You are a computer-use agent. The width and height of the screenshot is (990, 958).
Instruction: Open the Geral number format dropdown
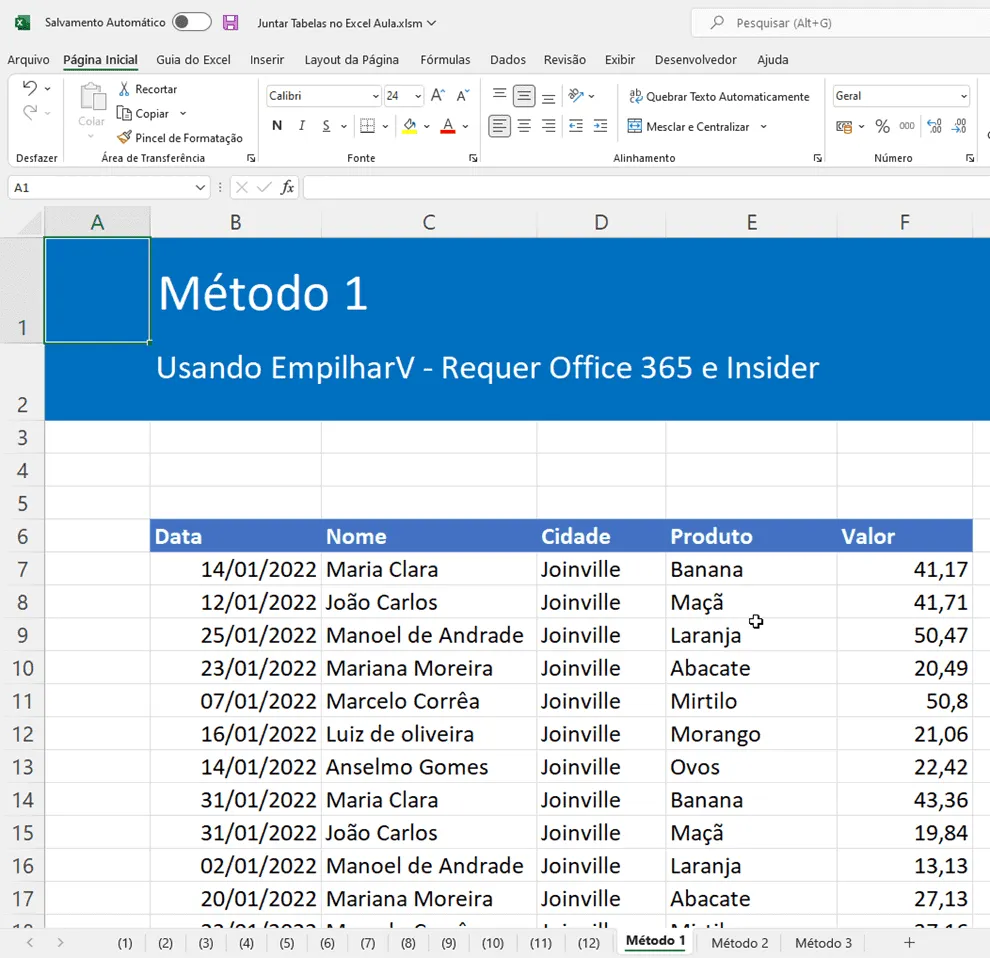pos(900,96)
